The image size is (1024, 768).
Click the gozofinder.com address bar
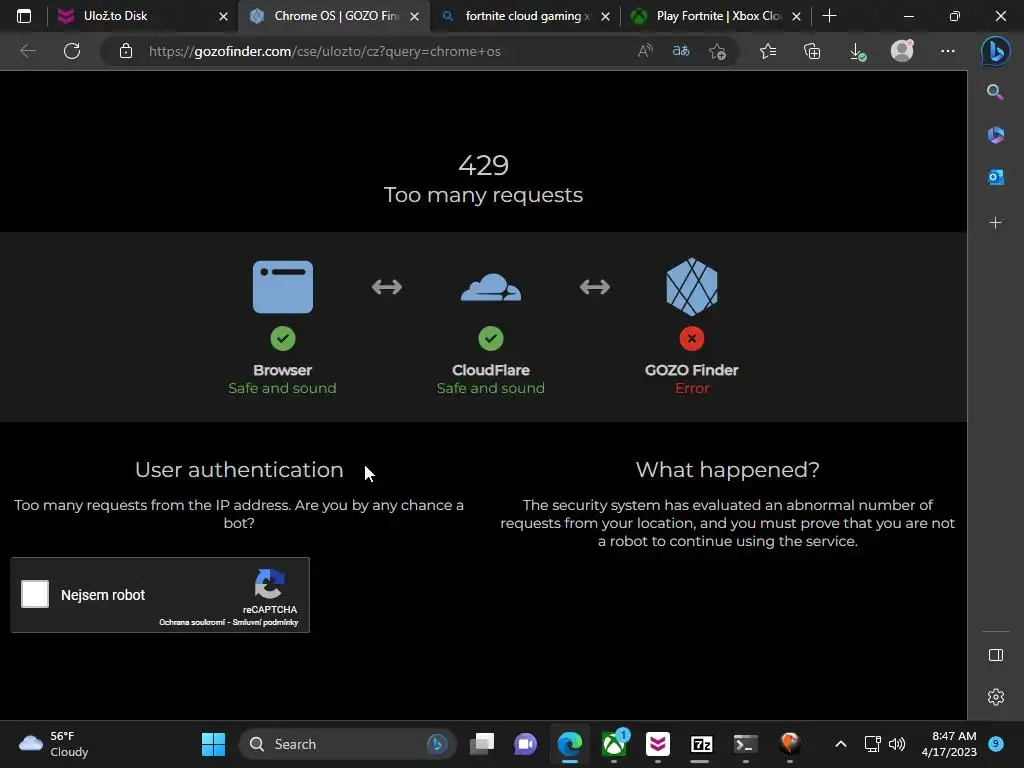tap(325, 51)
